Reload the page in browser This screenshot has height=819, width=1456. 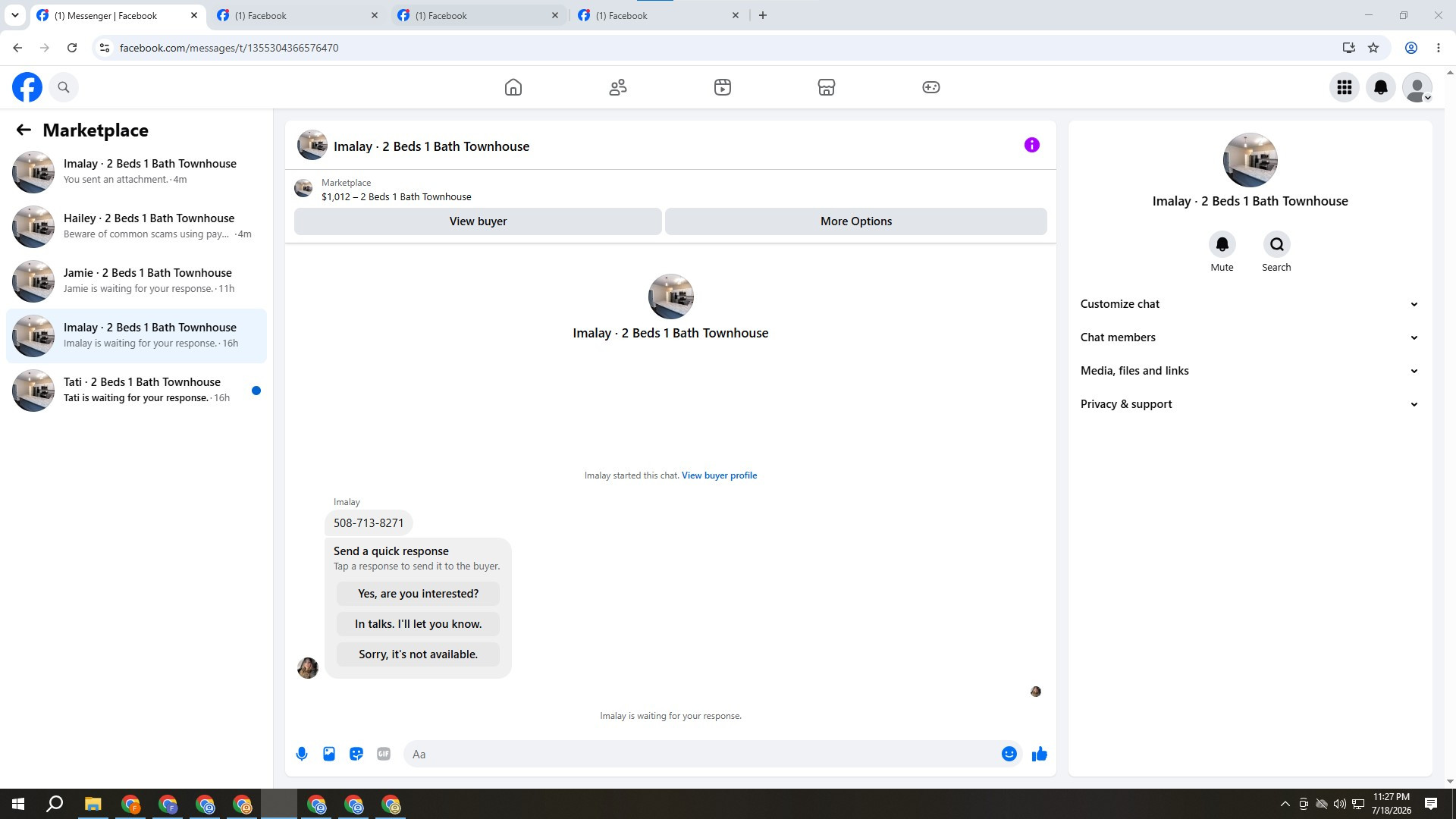point(72,48)
